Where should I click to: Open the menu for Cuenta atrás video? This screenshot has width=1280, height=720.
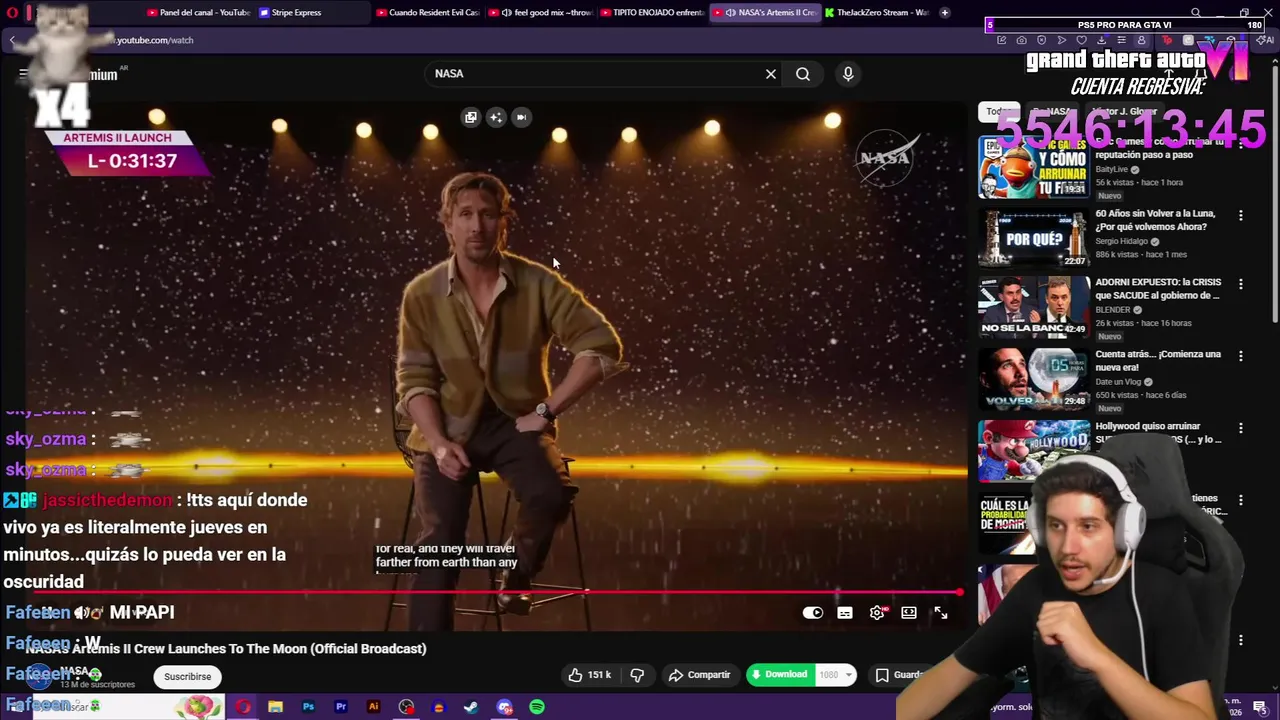pyautogui.click(x=1241, y=356)
